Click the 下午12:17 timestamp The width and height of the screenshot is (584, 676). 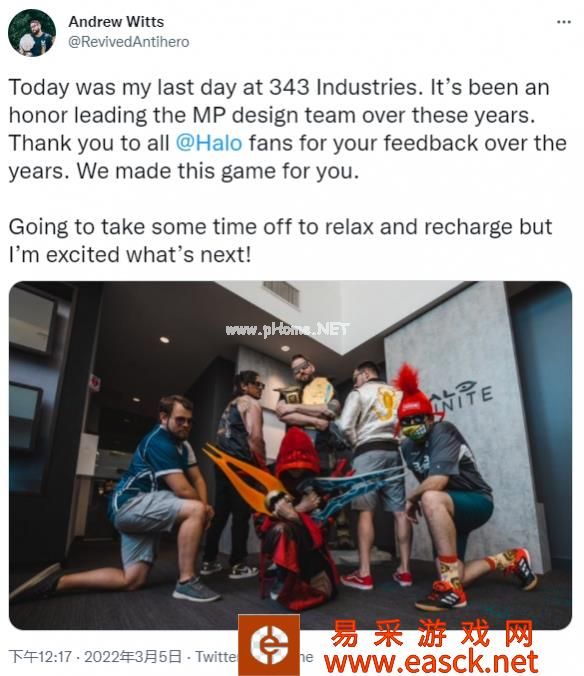pyautogui.click(x=40, y=657)
